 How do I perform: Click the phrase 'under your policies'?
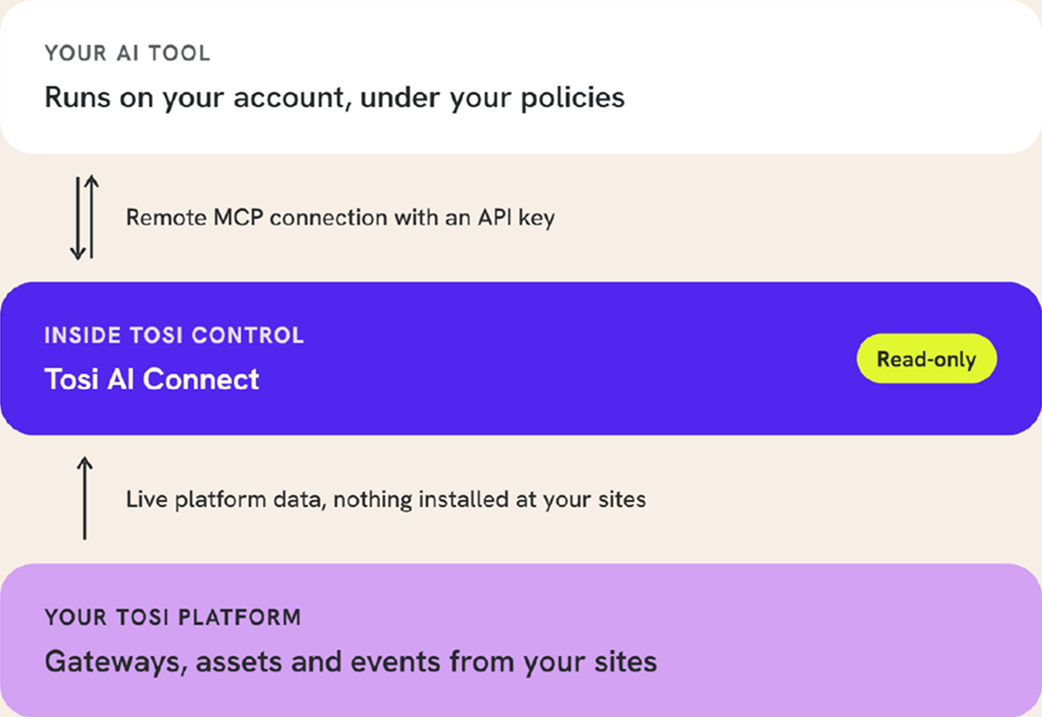tap(492, 98)
